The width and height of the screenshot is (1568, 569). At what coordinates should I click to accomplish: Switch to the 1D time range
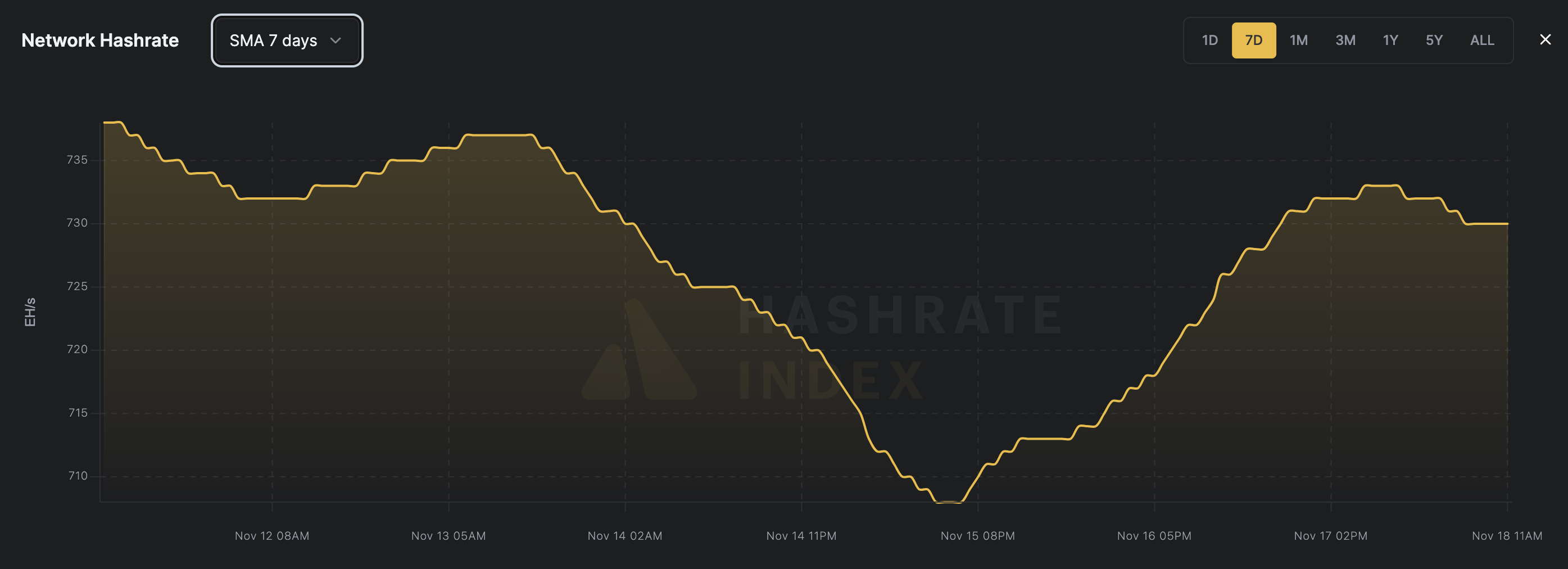1209,41
